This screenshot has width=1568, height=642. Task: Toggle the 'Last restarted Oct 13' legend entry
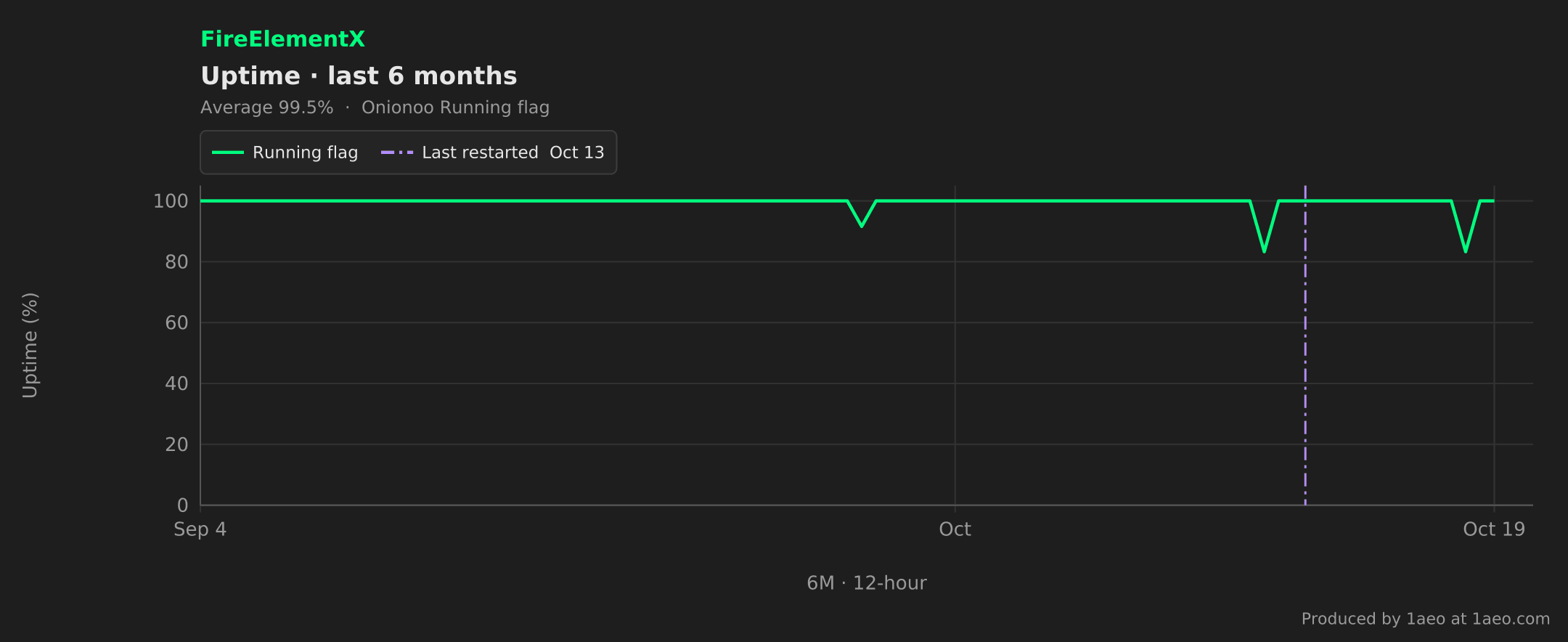[x=492, y=153]
